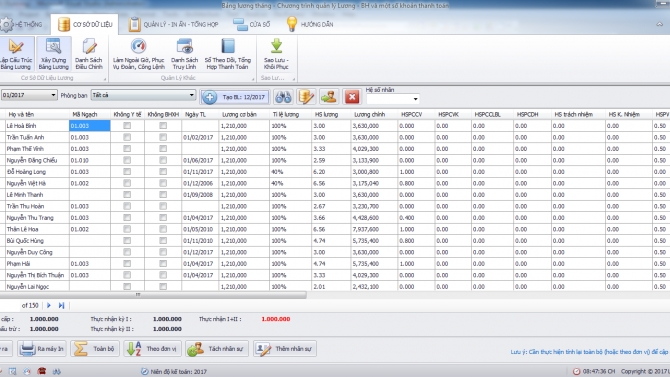Toggle Không BHXH for Phạm Thế Vinh
The image size is (670, 377).
pyautogui.click(x=163, y=149)
